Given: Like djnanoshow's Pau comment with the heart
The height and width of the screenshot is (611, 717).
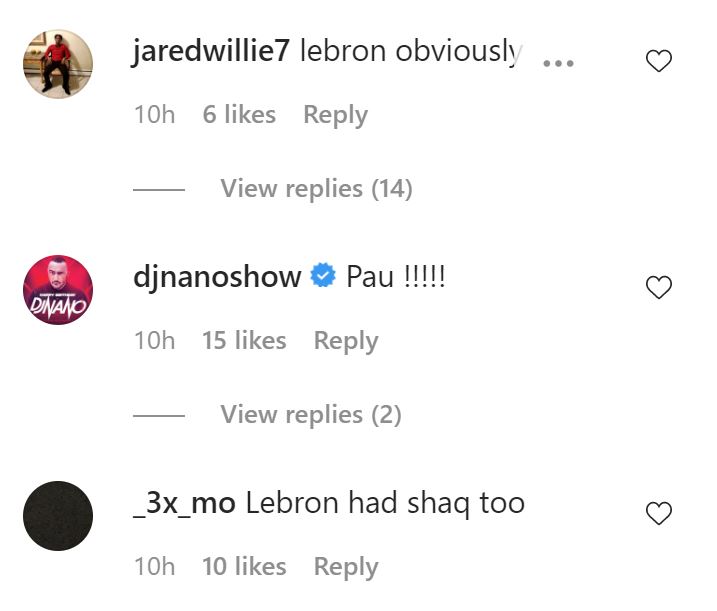Looking at the screenshot, I should 658,287.
